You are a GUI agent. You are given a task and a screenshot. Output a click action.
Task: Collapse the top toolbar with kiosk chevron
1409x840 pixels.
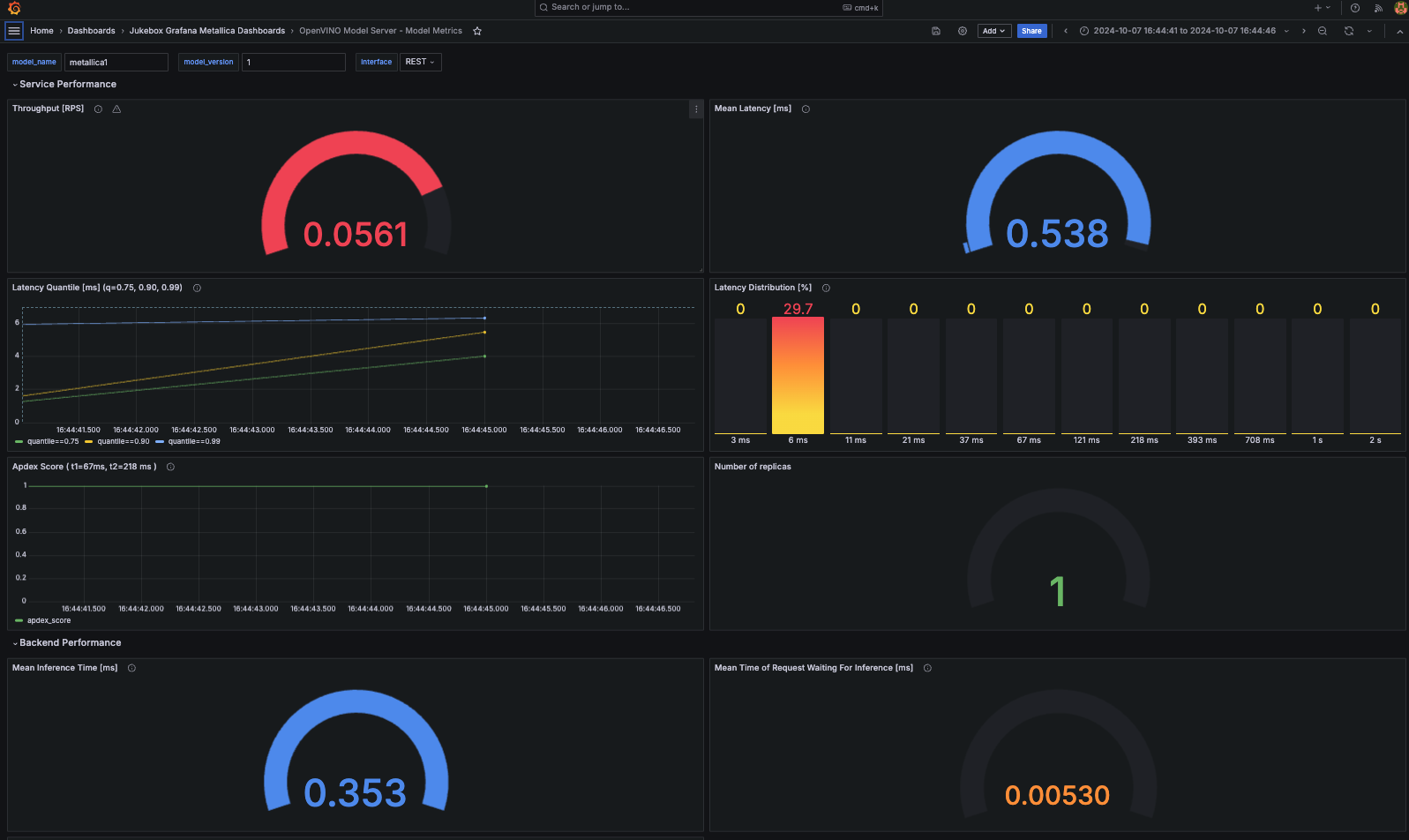coord(1400,31)
